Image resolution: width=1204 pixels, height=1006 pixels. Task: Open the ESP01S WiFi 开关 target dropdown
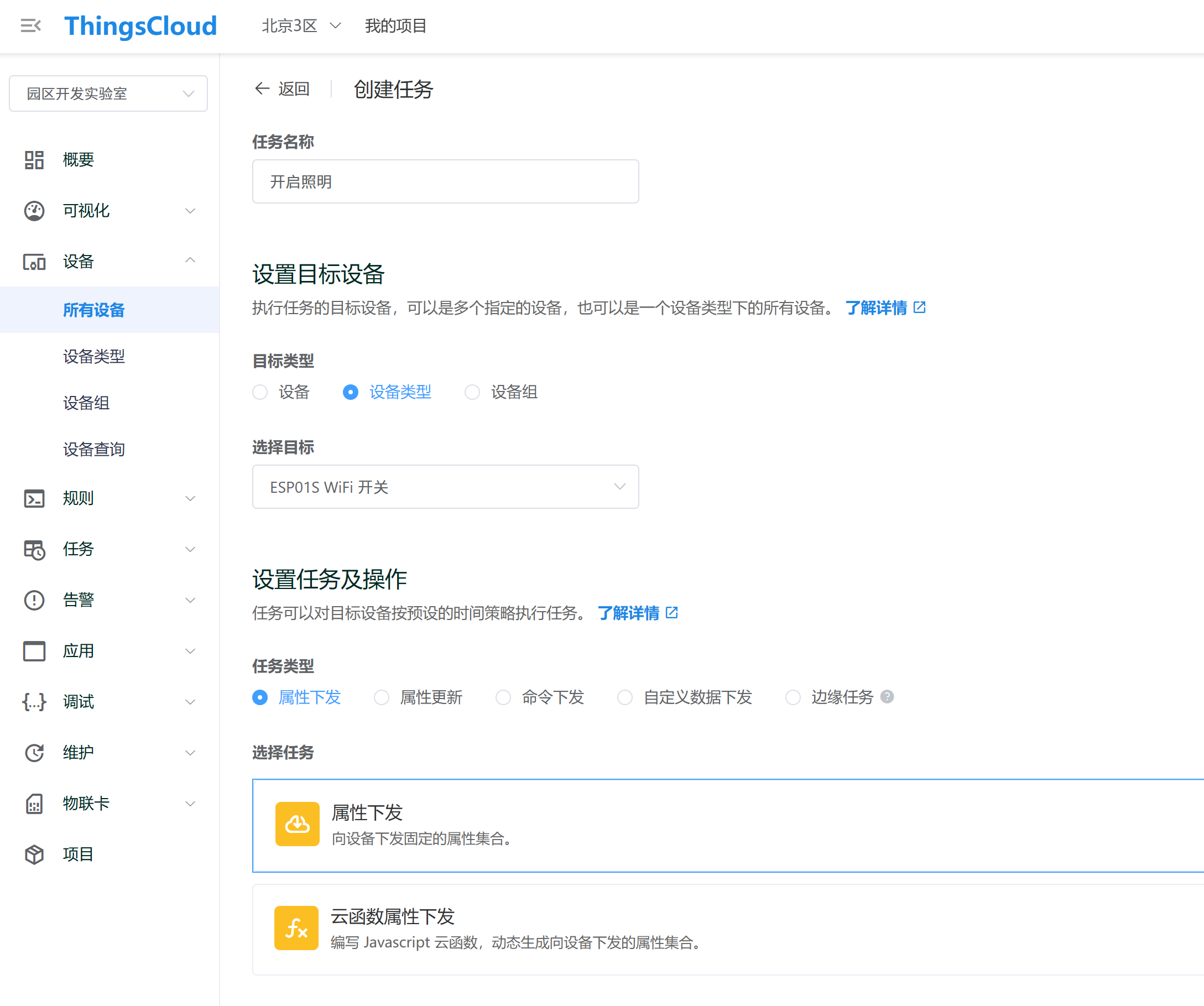[445, 487]
